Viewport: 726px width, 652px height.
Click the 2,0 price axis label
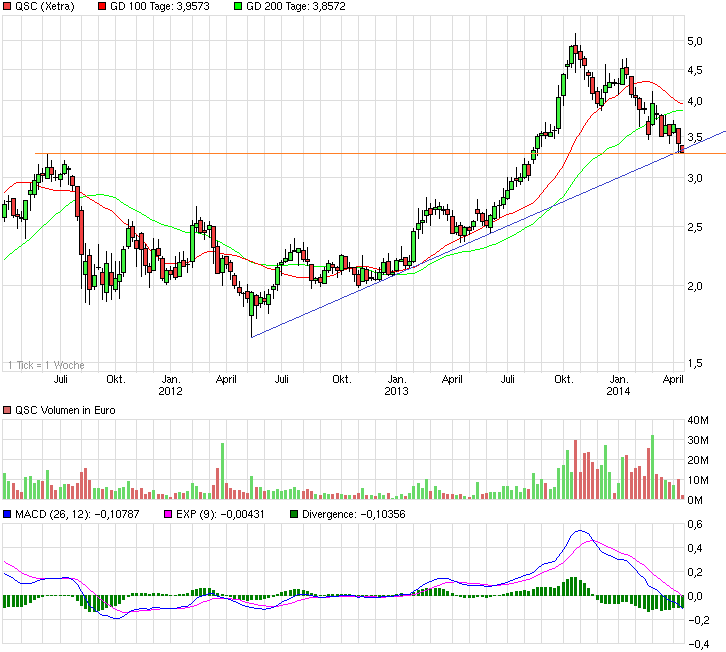[695, 286]
